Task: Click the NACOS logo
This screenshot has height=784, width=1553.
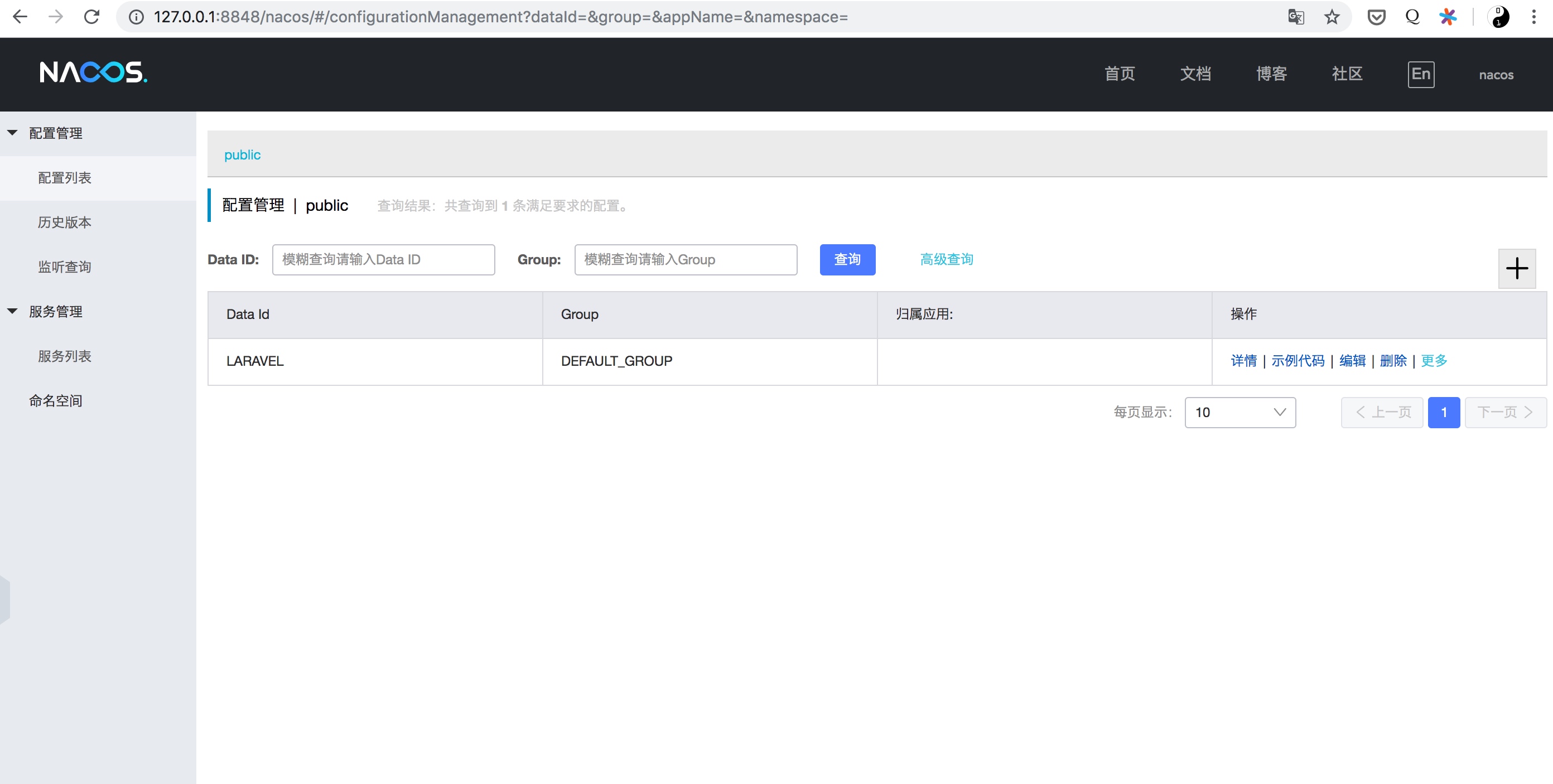Action: pyautogui.click(x=93, y=73)
